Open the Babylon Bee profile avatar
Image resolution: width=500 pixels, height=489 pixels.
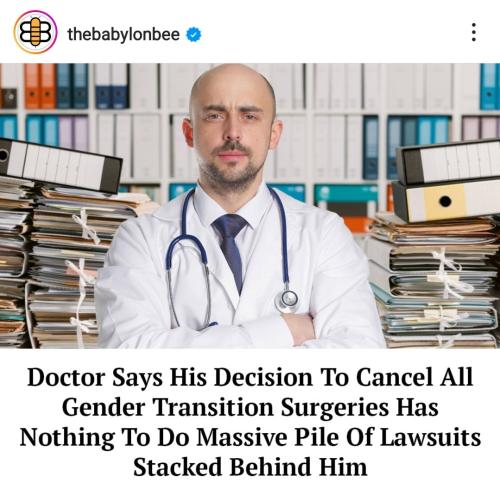tap(35, 32)
